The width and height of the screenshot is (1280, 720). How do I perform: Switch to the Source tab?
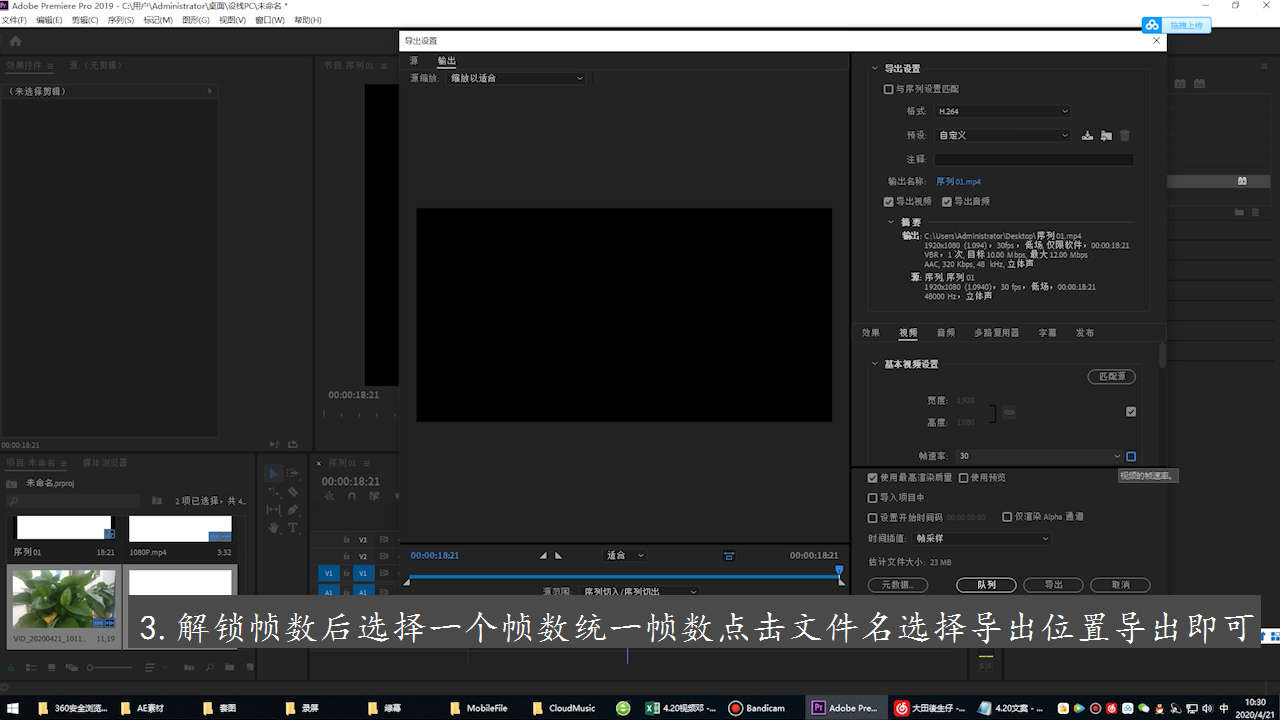pyautogui.click(x=414, y=61)
